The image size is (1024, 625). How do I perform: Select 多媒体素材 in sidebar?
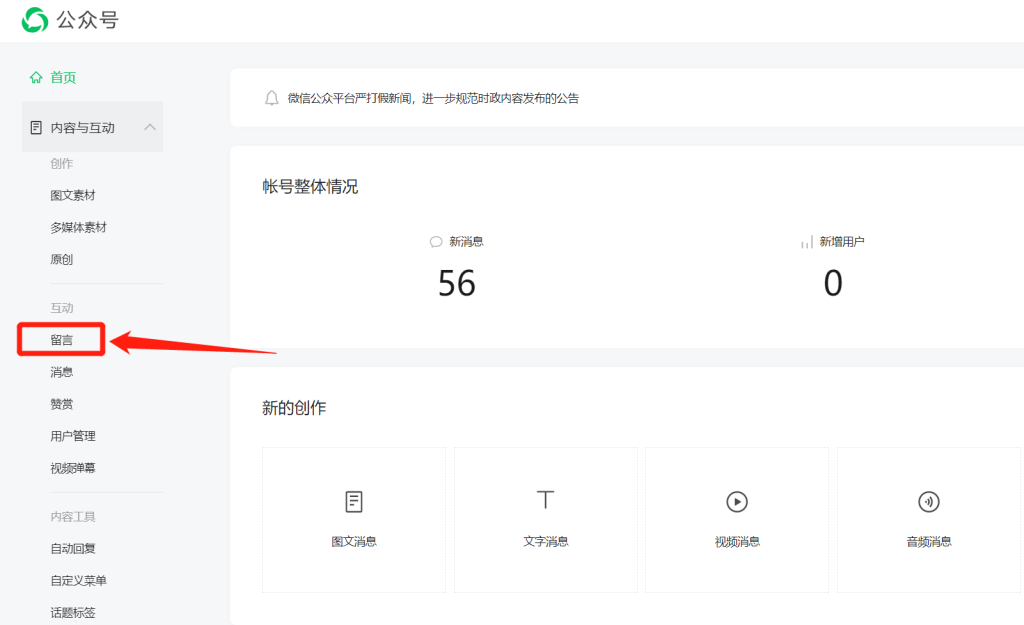(x=78, y=228)
